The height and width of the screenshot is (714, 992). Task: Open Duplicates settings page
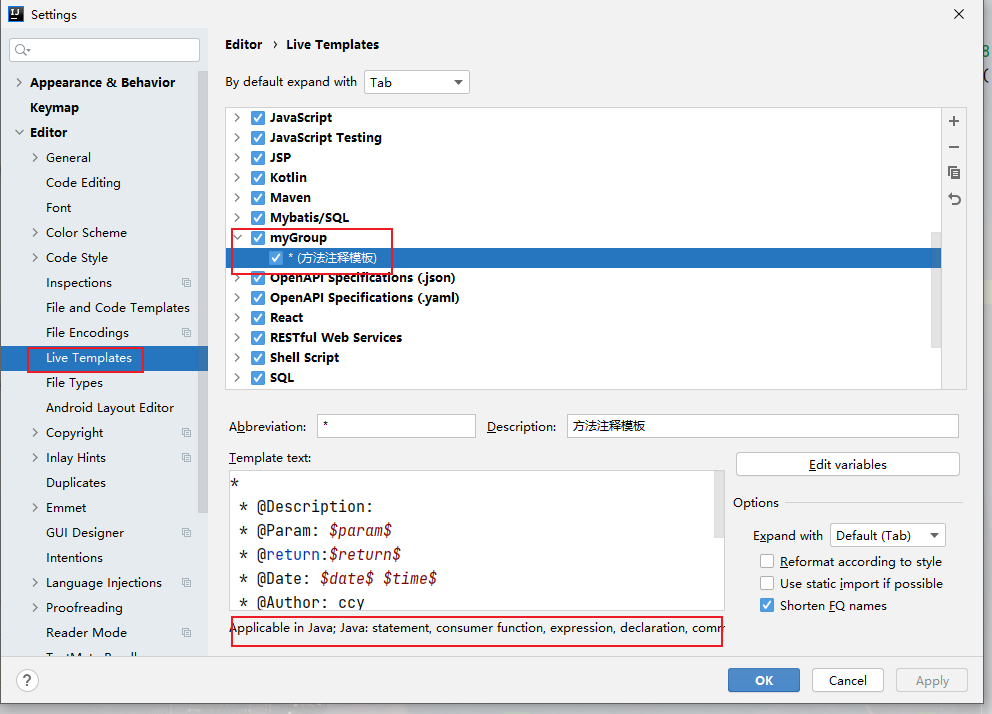[75, 483]
